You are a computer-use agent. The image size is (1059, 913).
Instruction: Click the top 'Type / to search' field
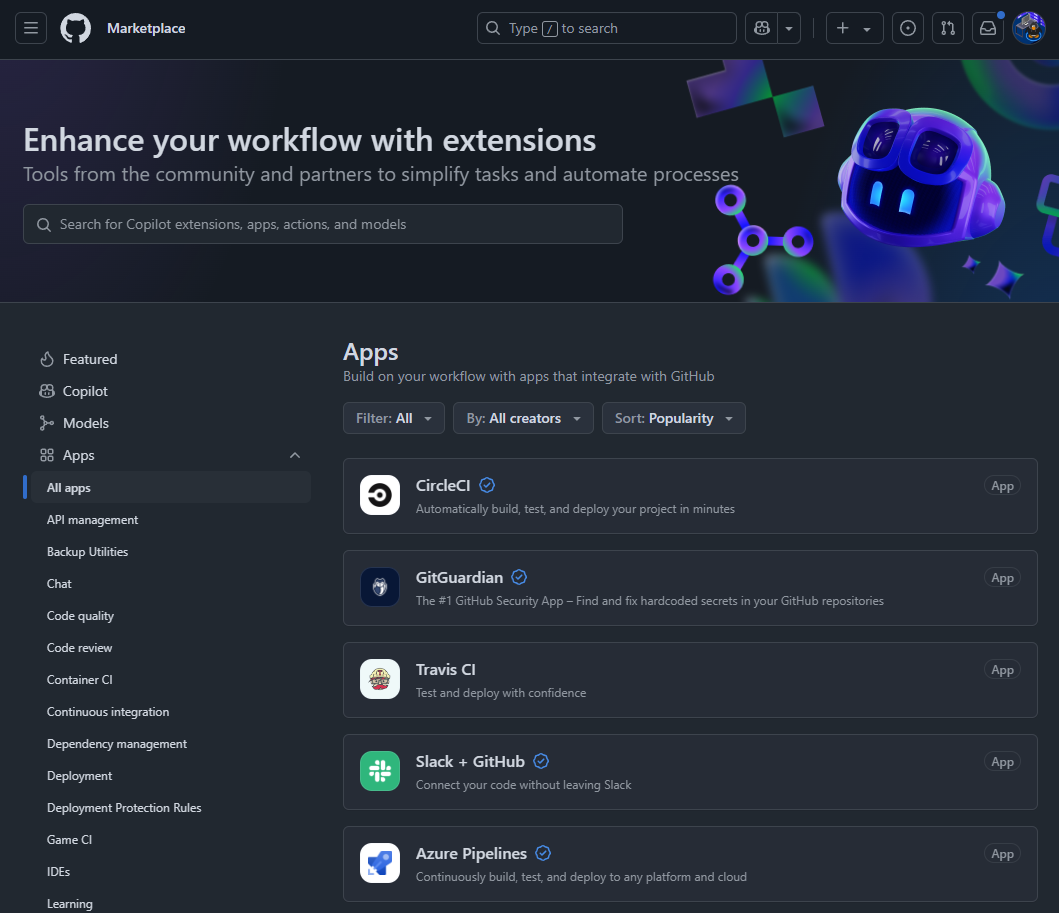[x=606, y=28]
